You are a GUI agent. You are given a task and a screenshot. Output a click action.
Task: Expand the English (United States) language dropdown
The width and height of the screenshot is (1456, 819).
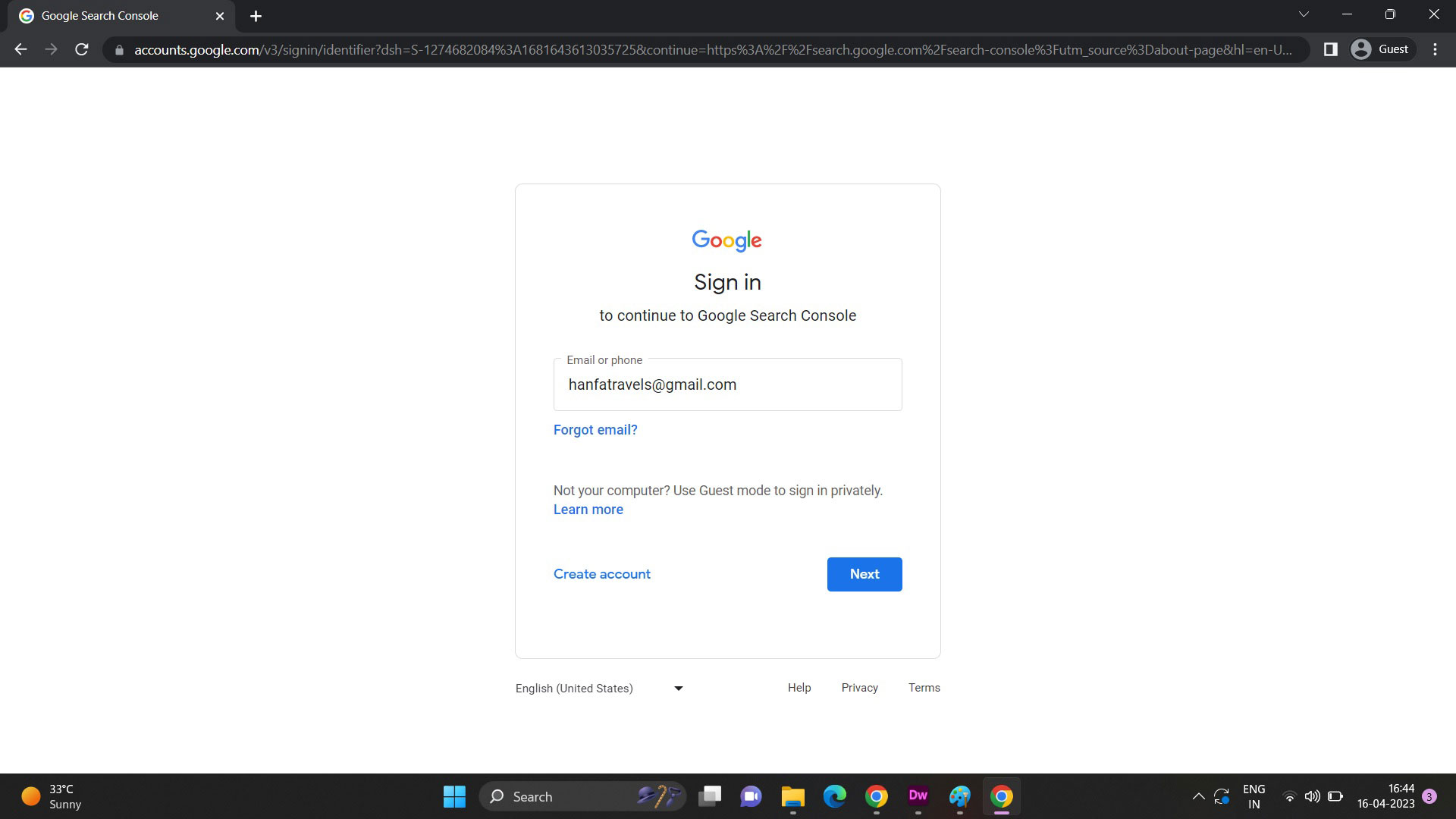pyautogui.click(x=600, y=689)
